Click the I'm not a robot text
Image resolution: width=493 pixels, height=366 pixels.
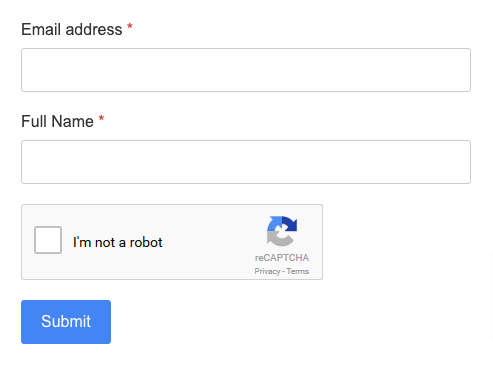pyautogui.click(x=118, y=242)
